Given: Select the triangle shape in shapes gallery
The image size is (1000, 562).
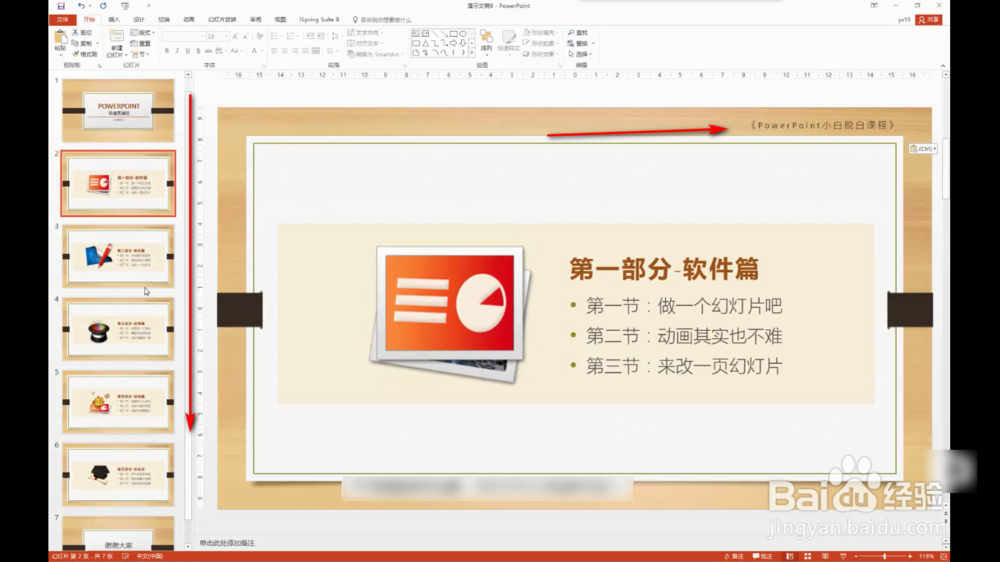Looking at the screenshot, I should [x=425, y=43].
